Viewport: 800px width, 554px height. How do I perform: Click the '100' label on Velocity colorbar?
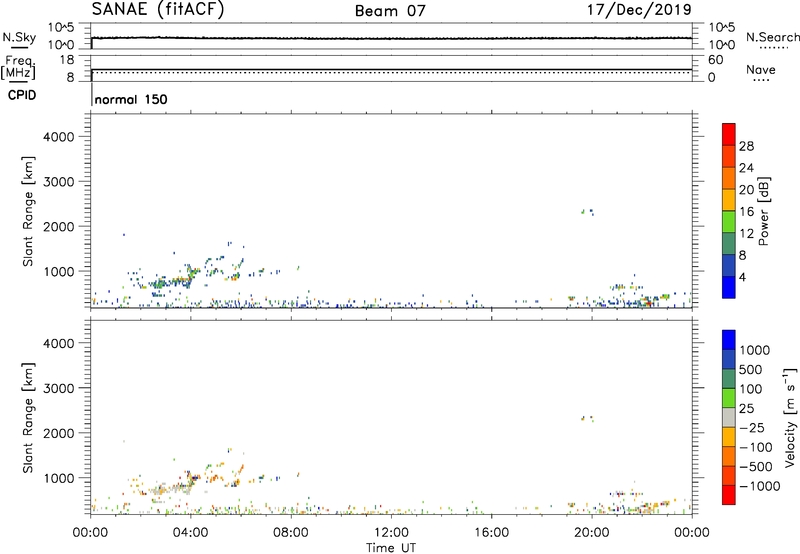tap(752, 389)
